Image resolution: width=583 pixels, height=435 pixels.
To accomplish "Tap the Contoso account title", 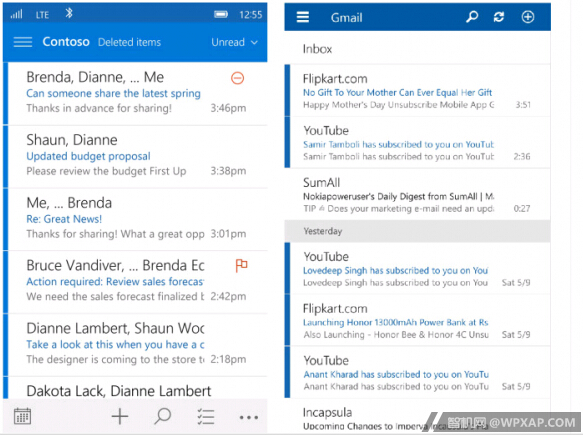I will (66, 42).
